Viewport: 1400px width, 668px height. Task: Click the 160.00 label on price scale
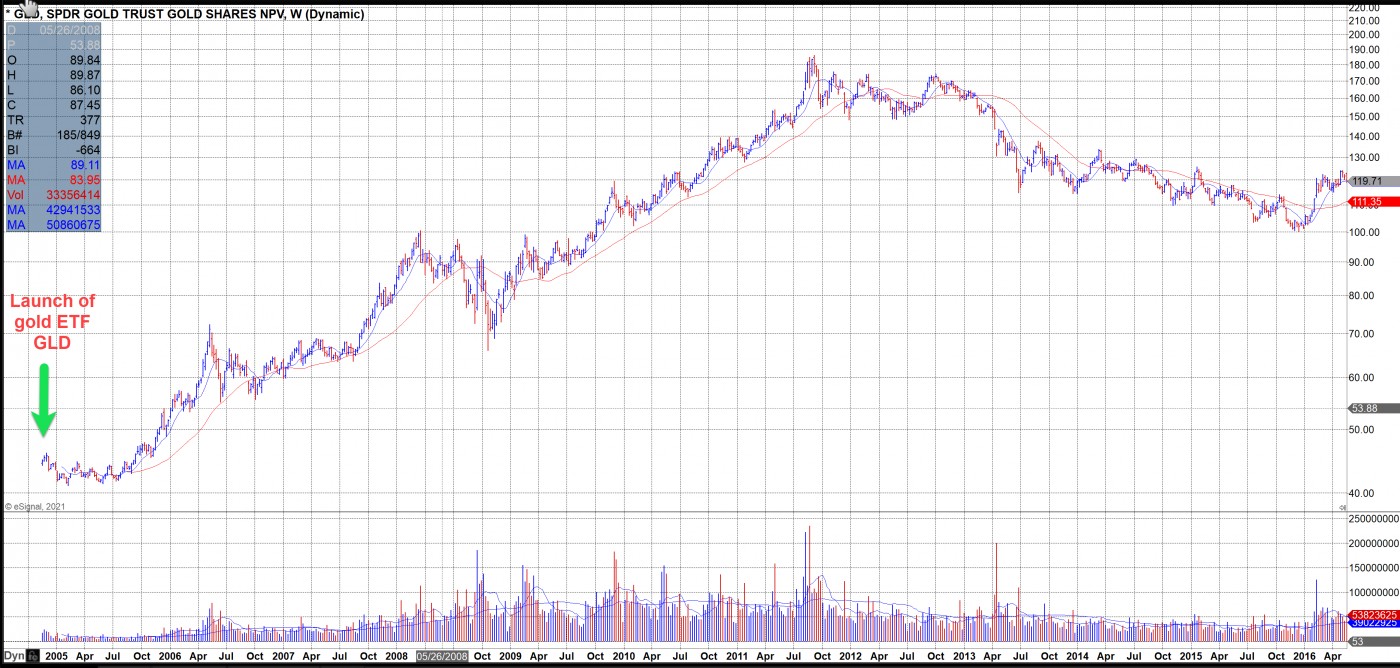point(1365,99)
